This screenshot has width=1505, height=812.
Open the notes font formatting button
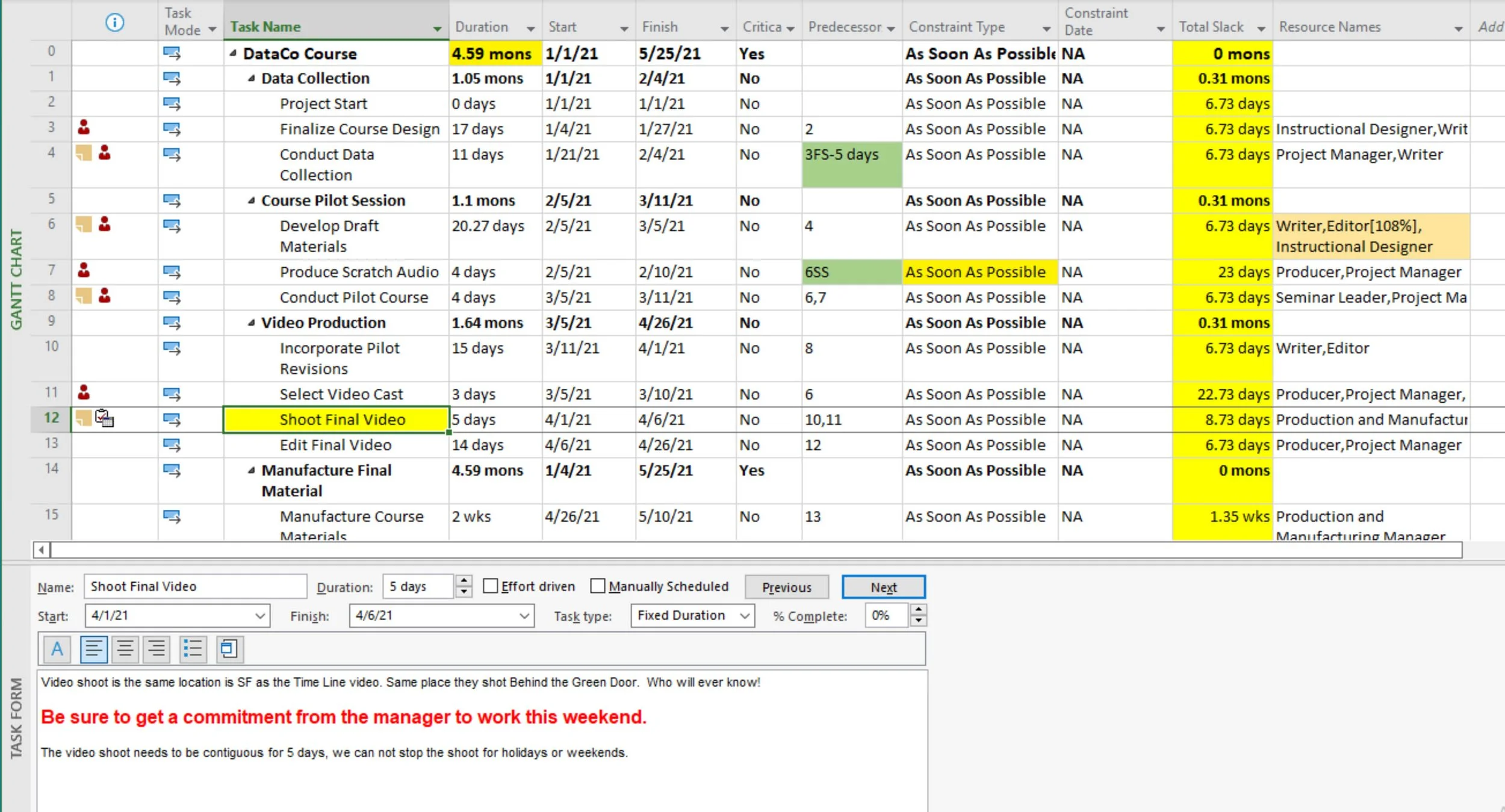pyautogui.click(x=57, y=649)
